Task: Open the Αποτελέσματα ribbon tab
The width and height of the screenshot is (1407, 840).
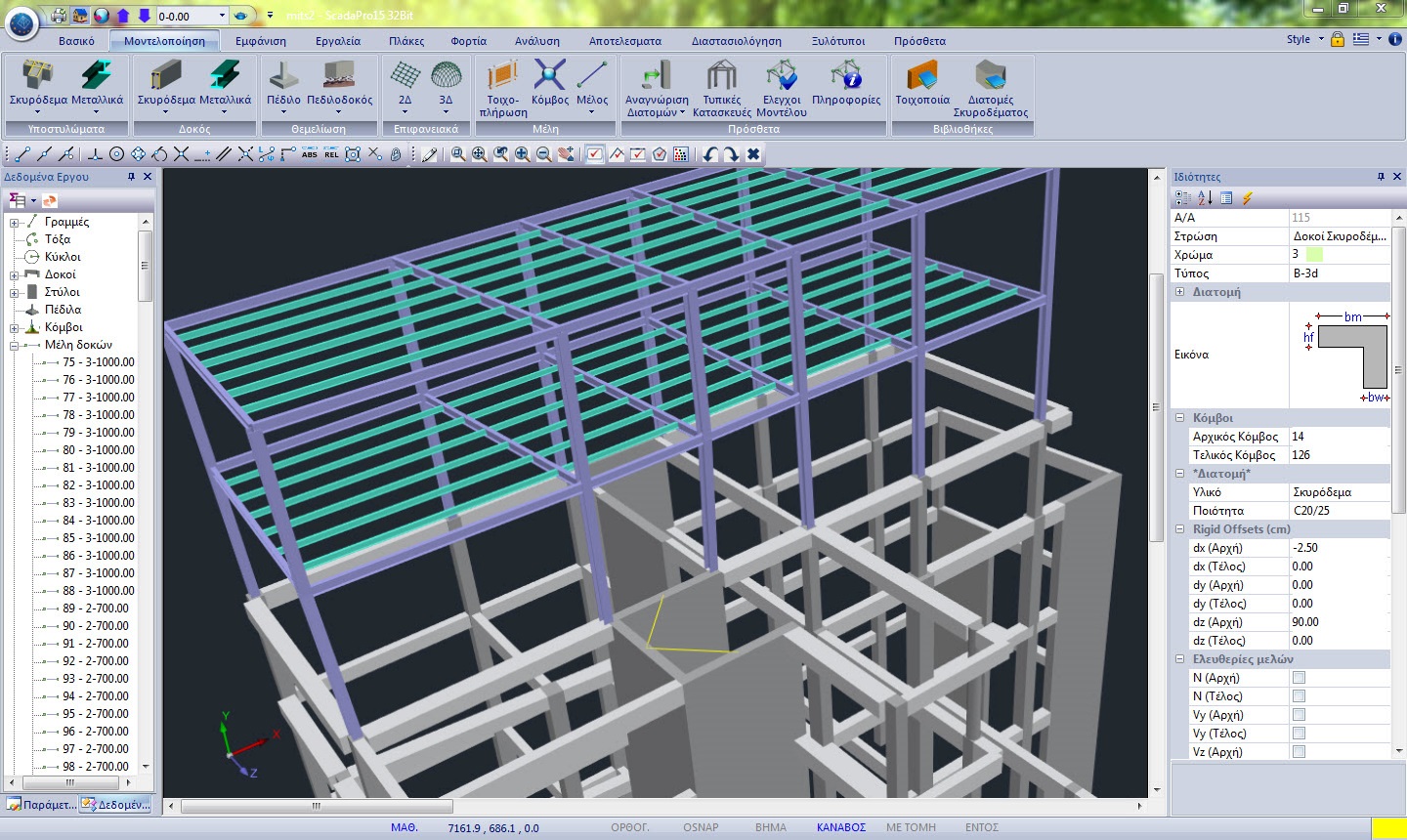Action: 625,41
